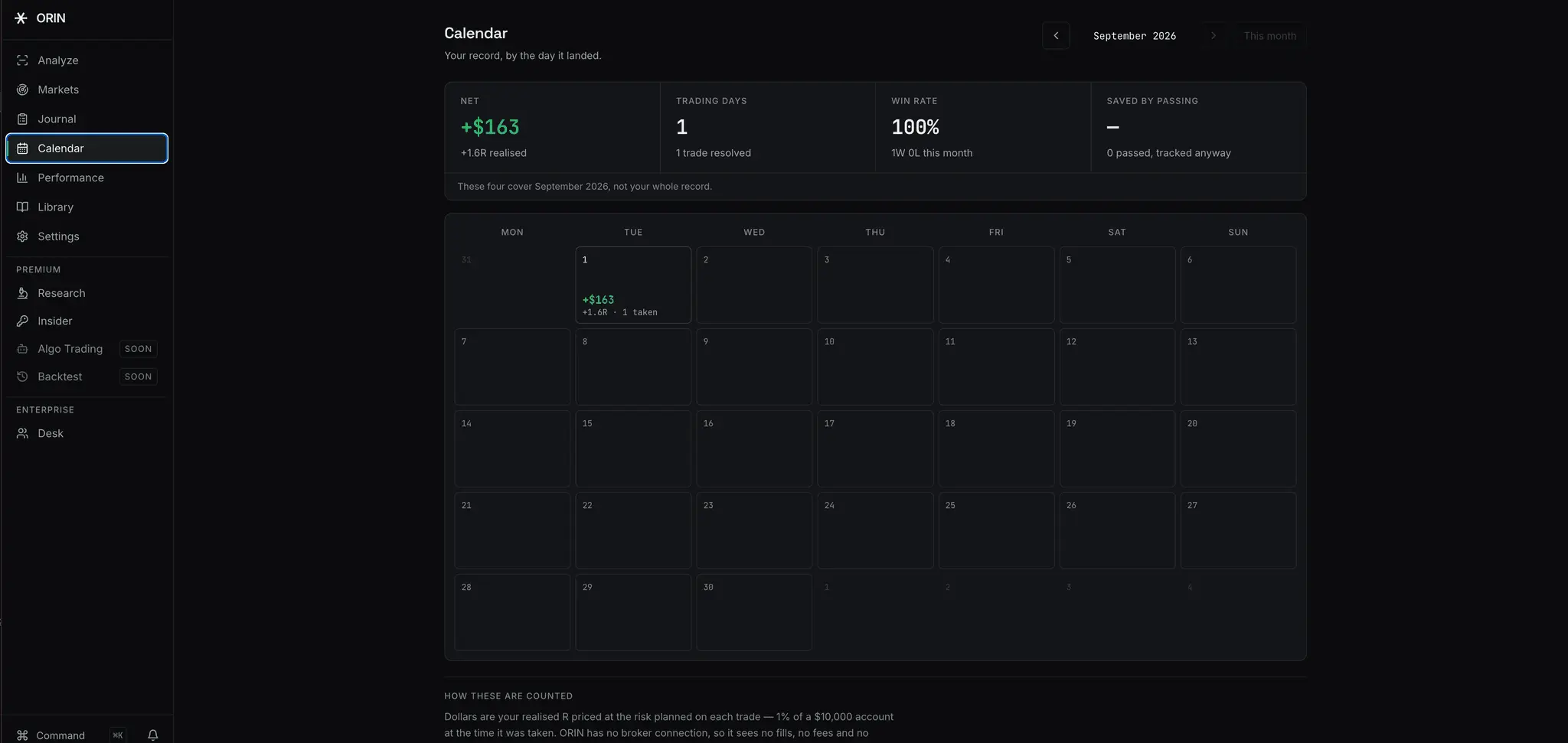This screenshot has width=1568, height=743.
Task: Open the Analyze page
Action: 87,60
